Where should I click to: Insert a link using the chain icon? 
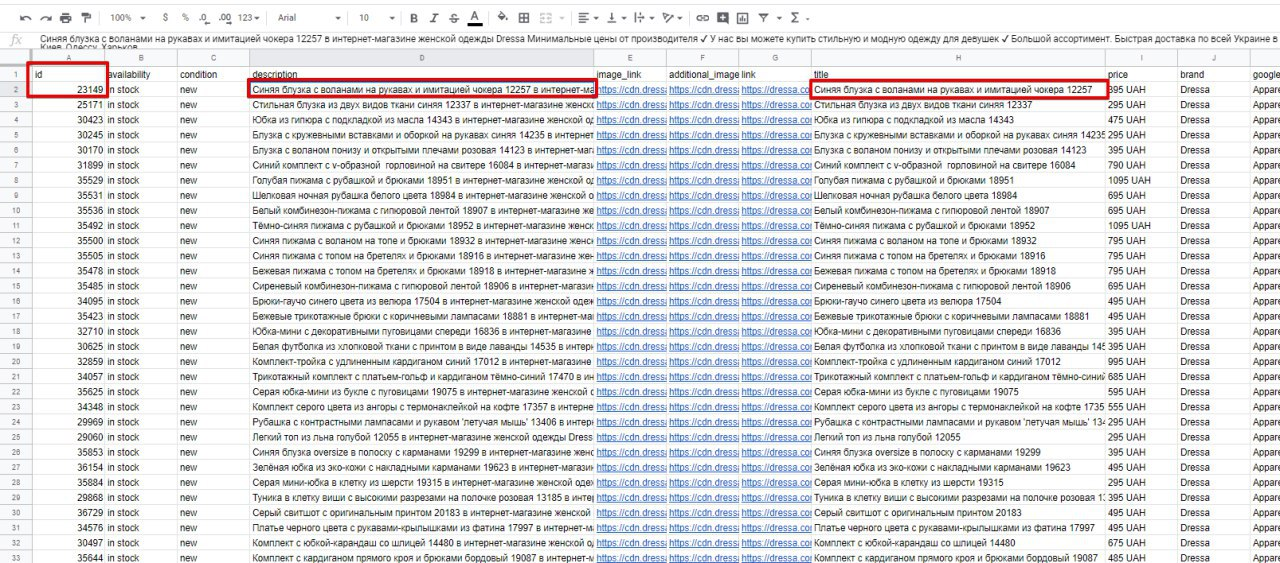(x=703, y=18)
